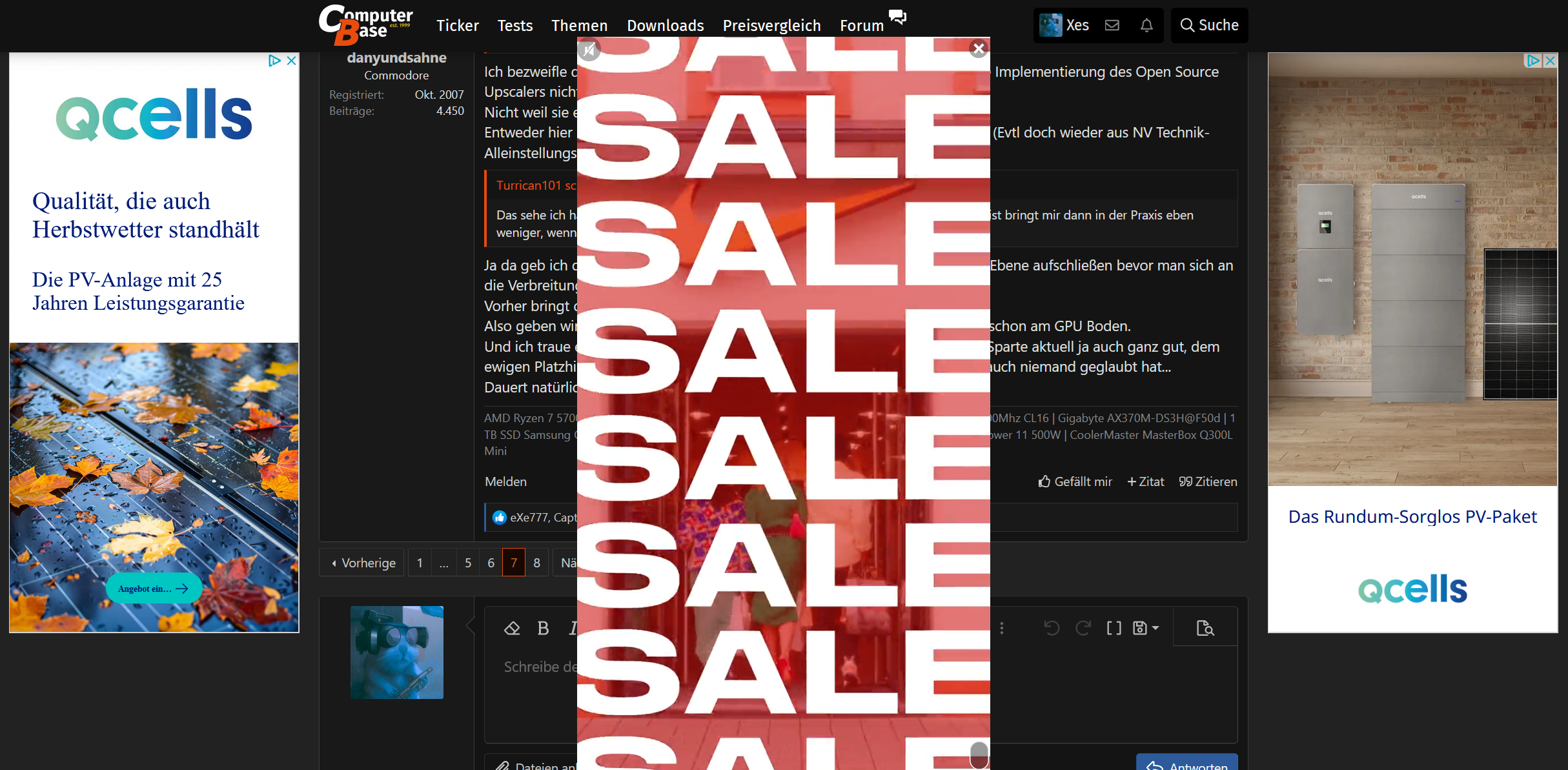
Task: Unmute the SALE video ad
Action: point(589,50)
